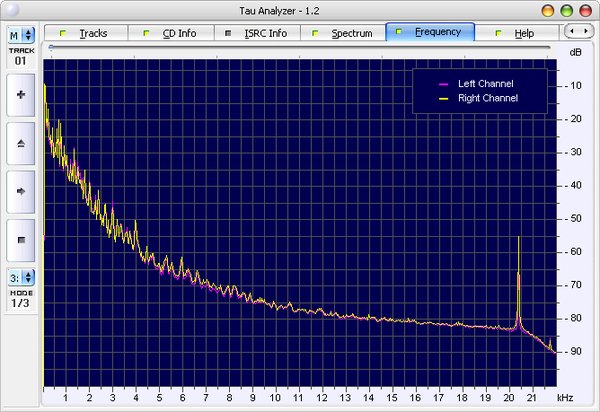600x412 pixels.
Task: Click the eject button
Action: pos(21,143)
